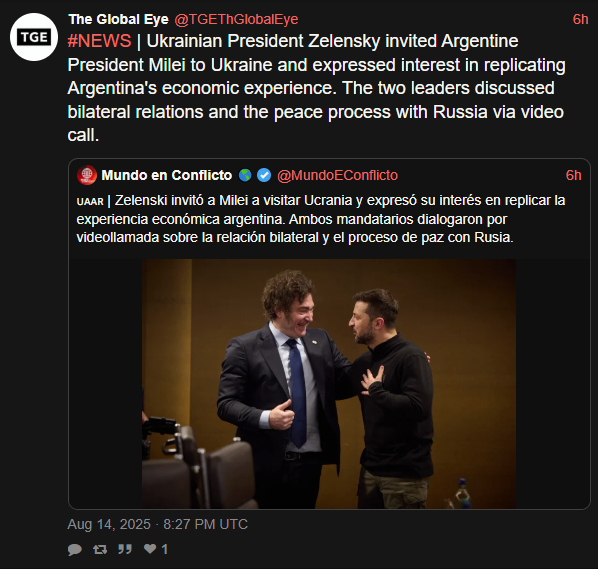The width and height of the screenshot is (598, 569).
Task: Open the handshake photo thumbnail
Action: coord(329,384)
